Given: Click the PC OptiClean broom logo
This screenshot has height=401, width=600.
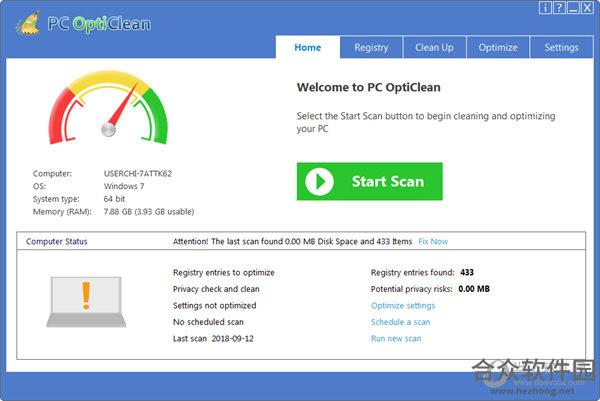Looking at the screenshot, I should coord(28,23).
